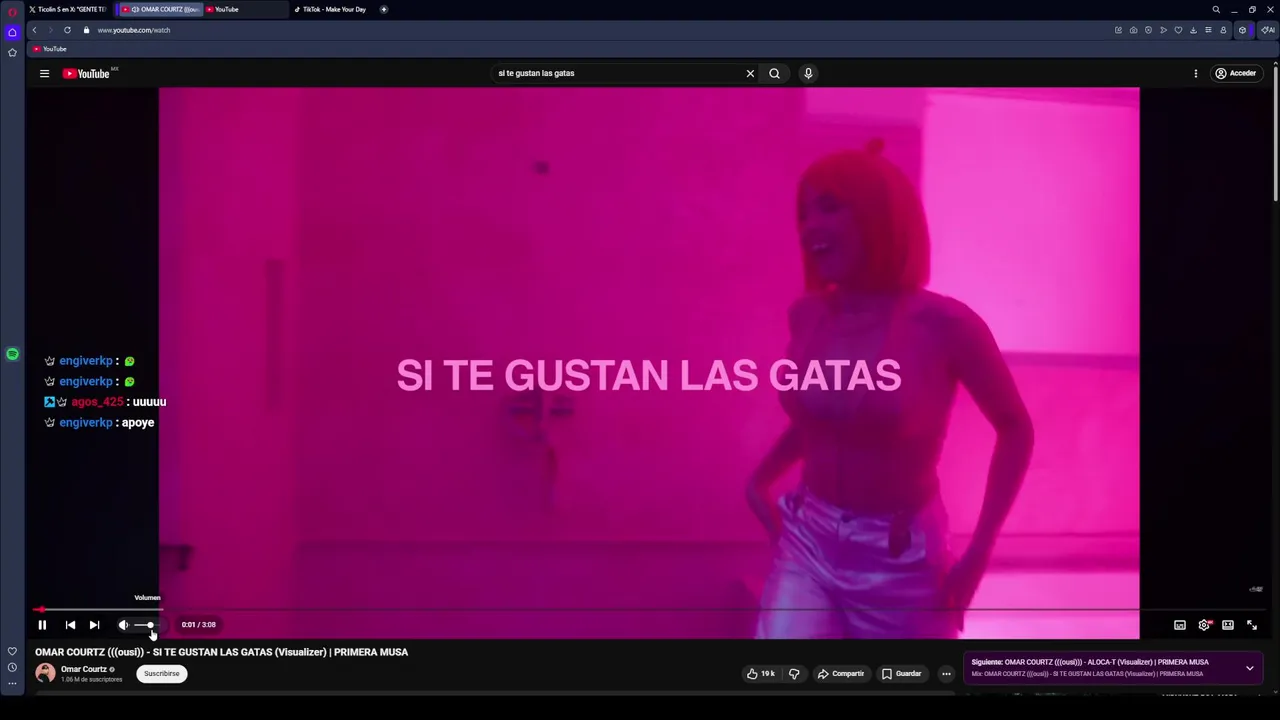
Task: Click the YouTube search magnifier button
Action: (774, 73)
